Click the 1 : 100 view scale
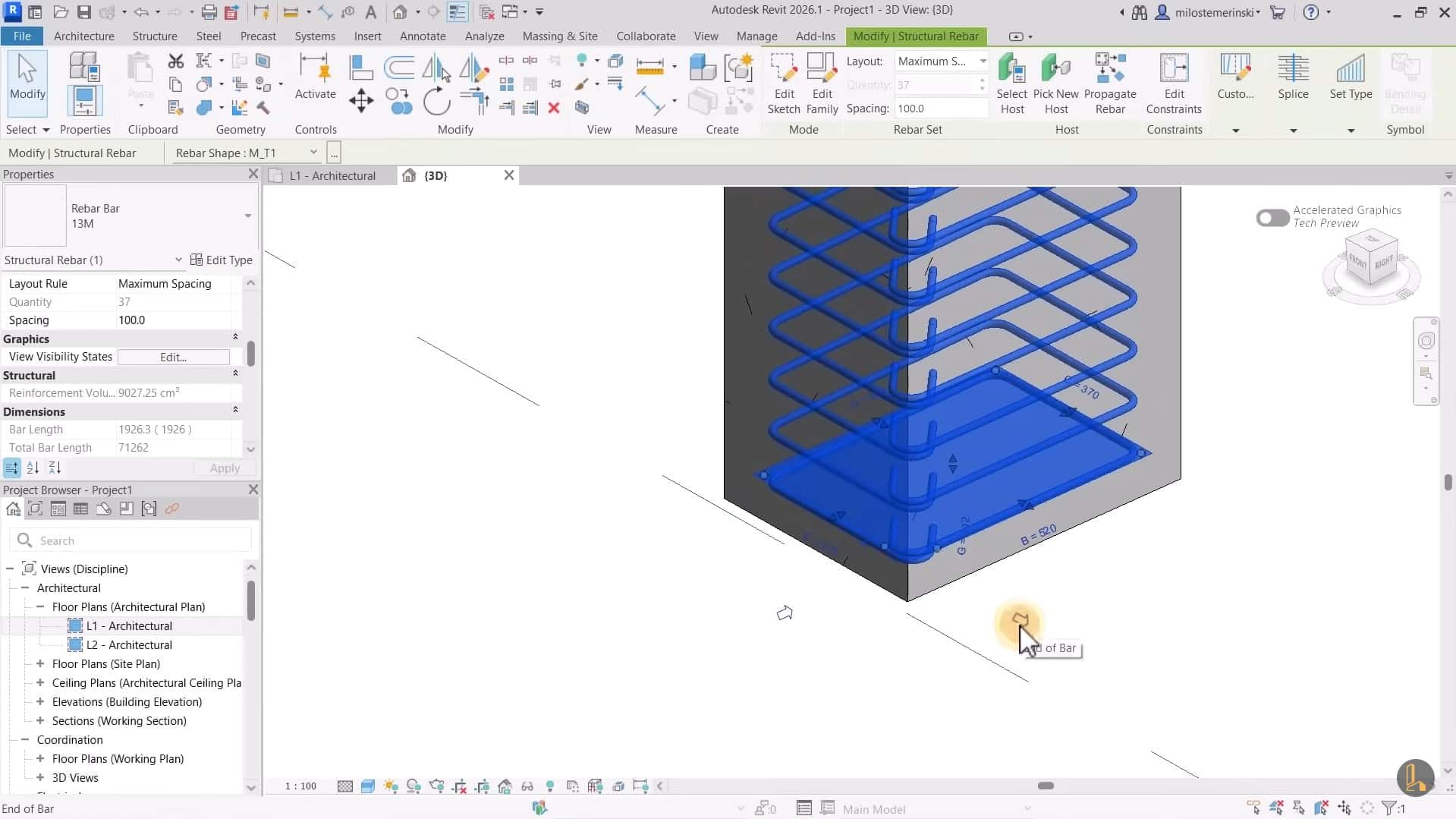Image resolution: width=1456 pixels, height=819 pixels. click(300, 786)
